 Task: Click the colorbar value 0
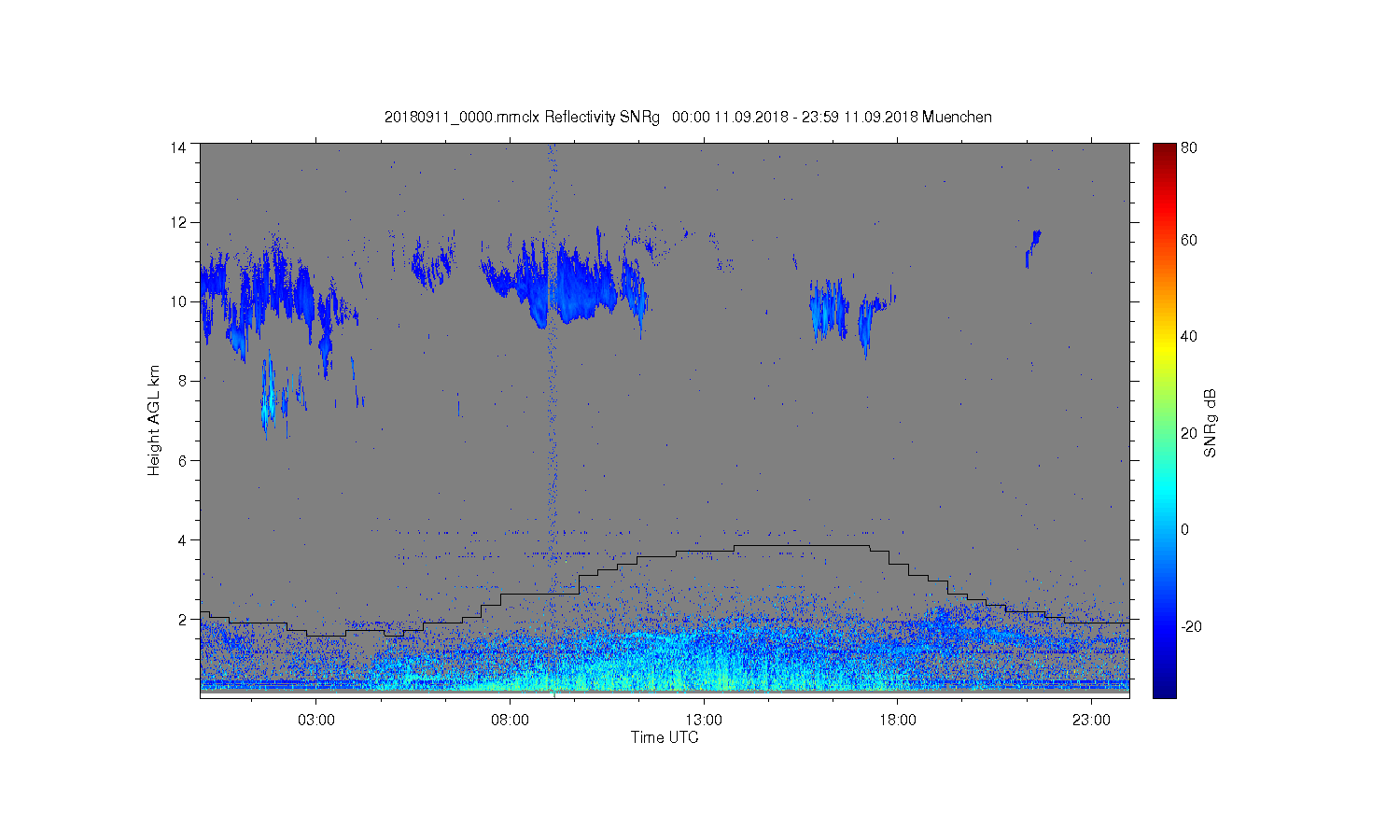coord(1185,530)
